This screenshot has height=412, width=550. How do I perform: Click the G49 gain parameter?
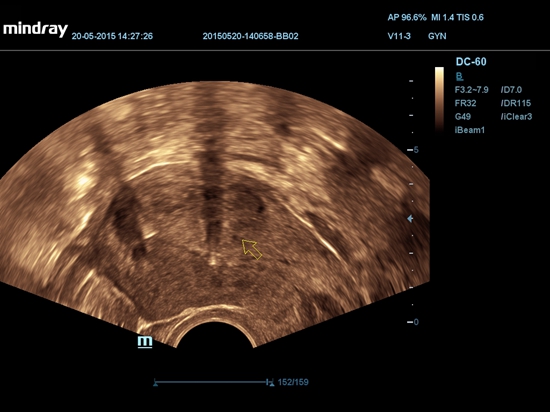coord(463,116)
